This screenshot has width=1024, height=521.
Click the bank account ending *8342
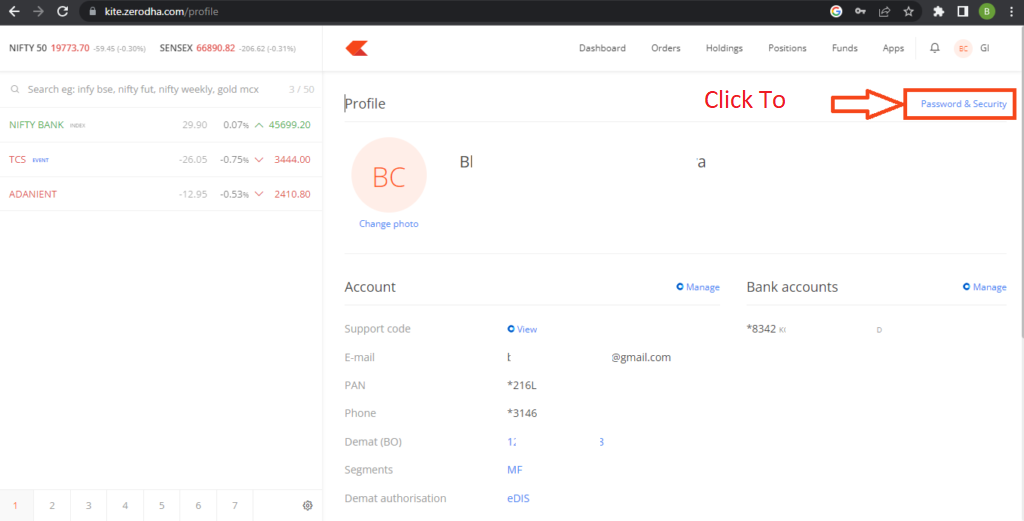[x=761, y=329]
